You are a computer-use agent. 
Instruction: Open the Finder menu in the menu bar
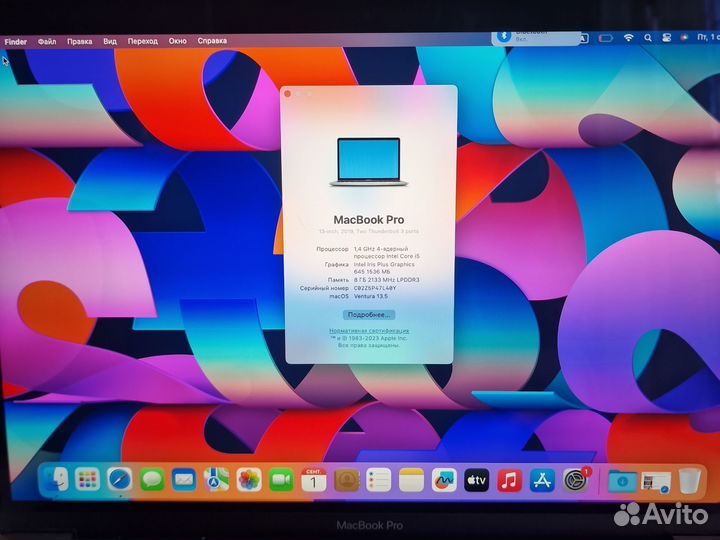coord(16,42)
